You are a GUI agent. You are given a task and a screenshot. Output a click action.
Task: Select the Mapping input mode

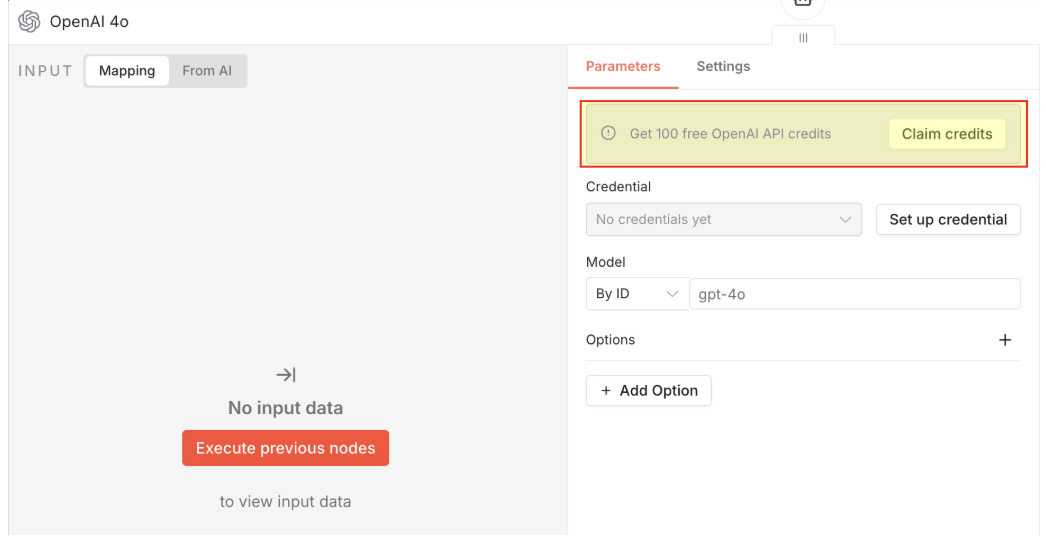(x=127, y=71)
